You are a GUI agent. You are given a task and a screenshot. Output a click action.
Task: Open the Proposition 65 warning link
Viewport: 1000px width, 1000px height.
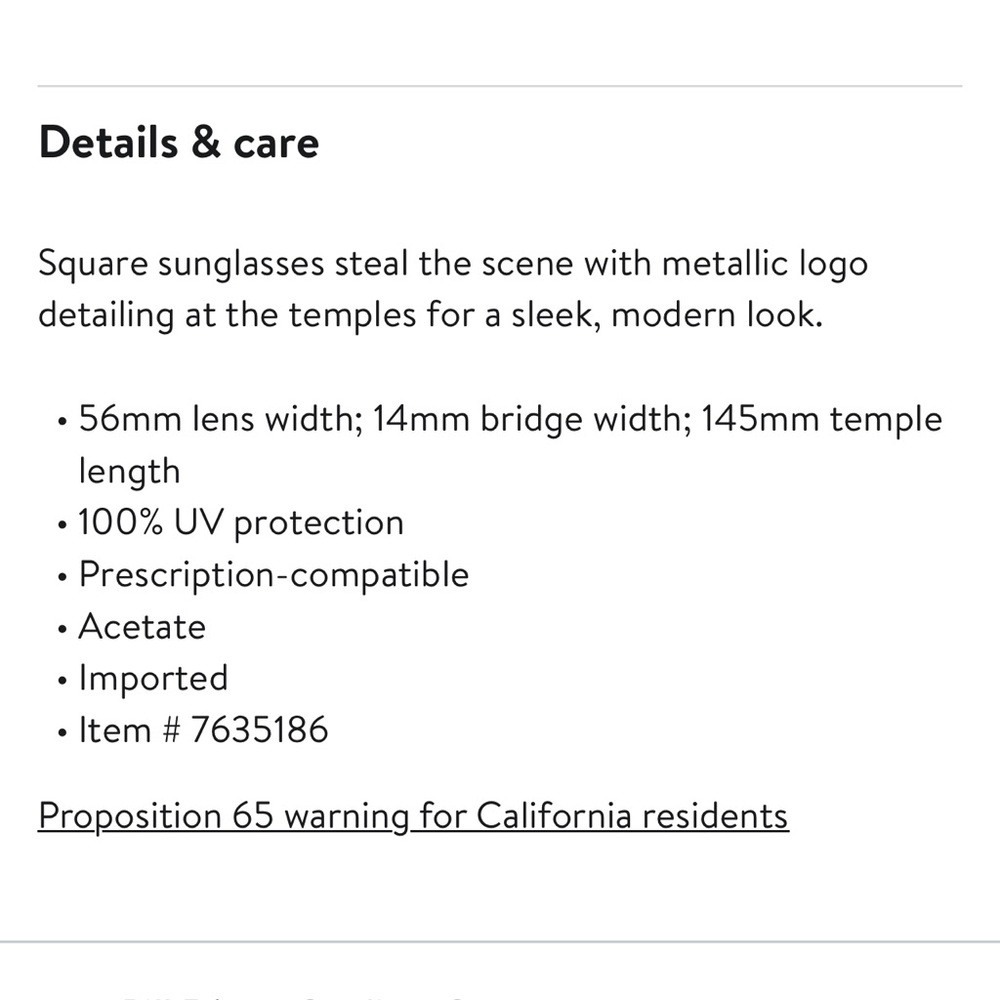(x=413, y=816)
